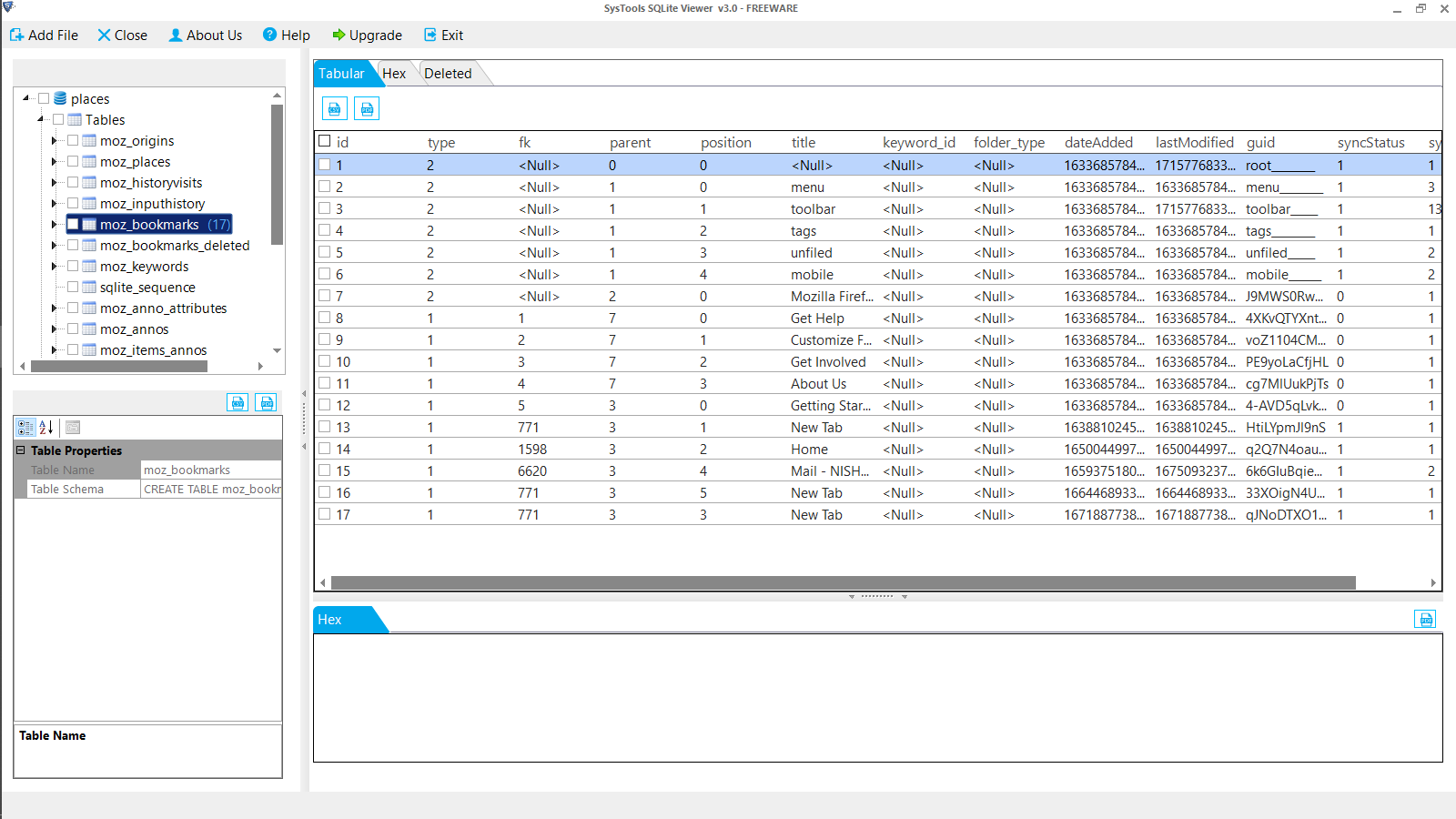Expand the moz_keywords table node

[x=55, y=266]
